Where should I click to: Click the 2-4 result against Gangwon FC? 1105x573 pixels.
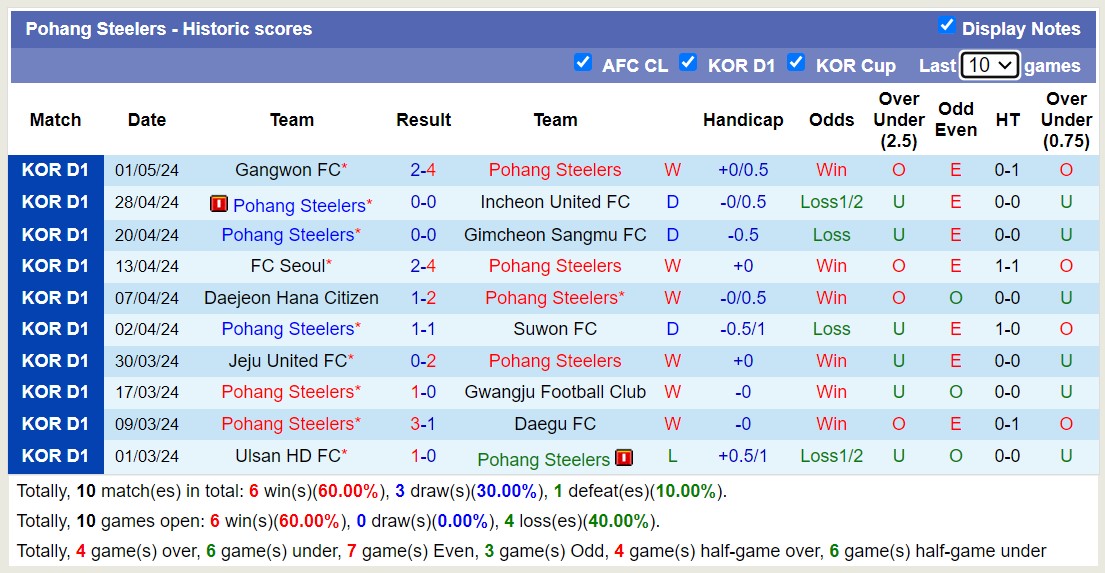(x=423, y=170)
